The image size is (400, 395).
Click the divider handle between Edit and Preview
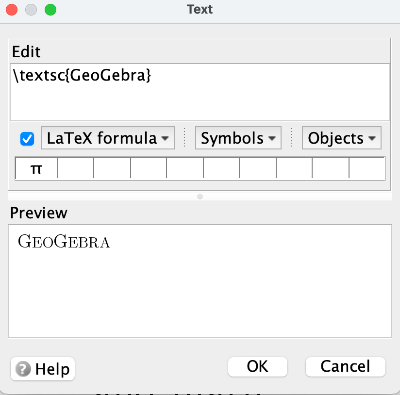pos(200,196)
